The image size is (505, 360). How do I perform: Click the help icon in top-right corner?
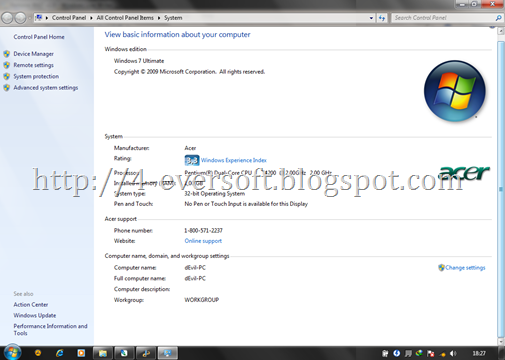point(492,27)
